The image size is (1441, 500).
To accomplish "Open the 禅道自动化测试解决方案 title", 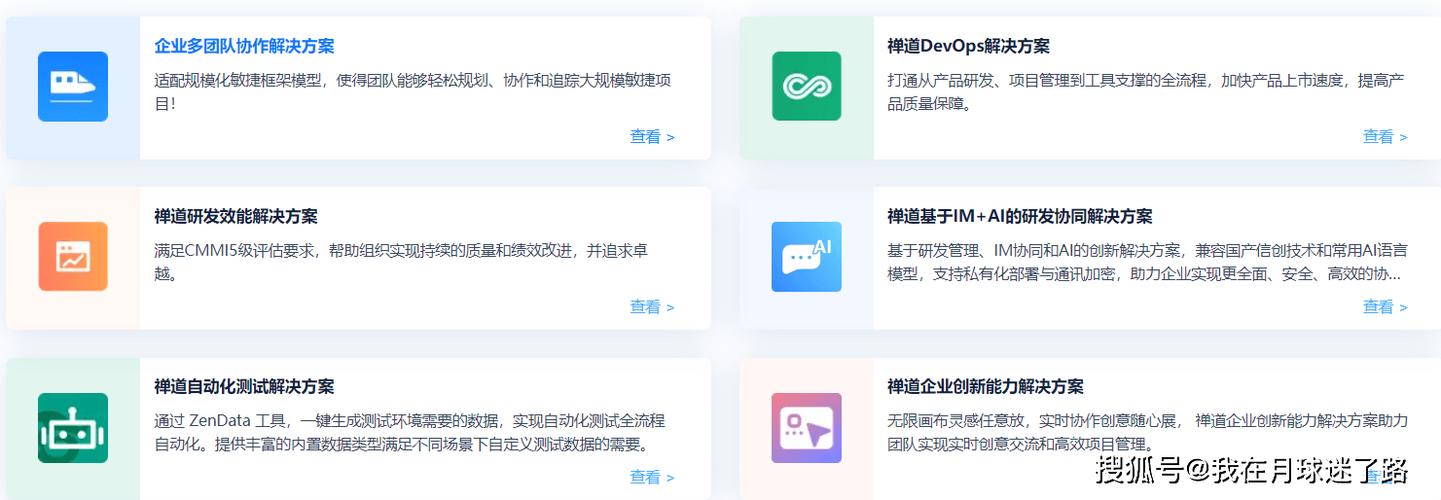I will [244, 386].
